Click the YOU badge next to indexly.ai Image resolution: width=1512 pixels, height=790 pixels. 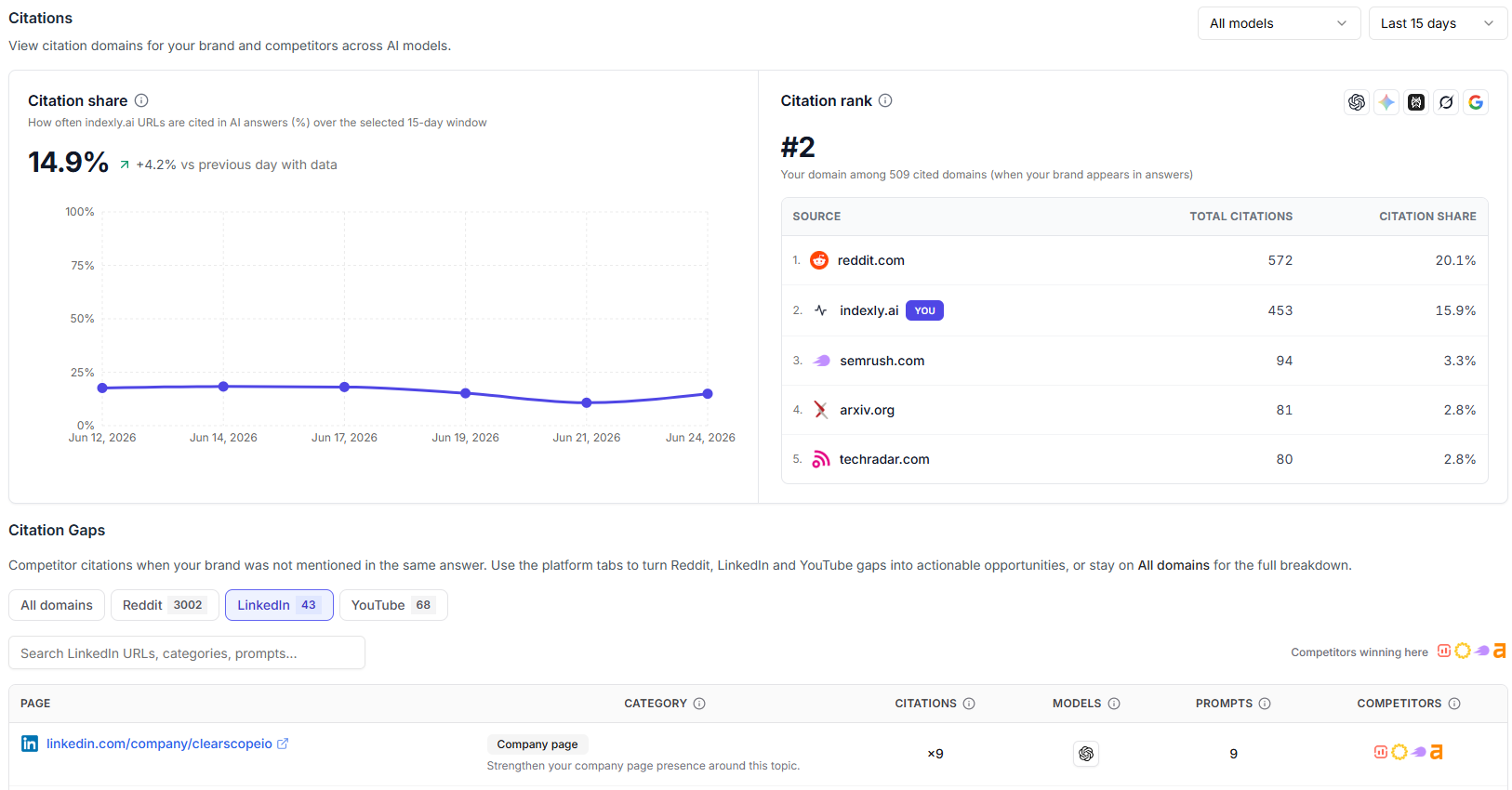(924, 310)
